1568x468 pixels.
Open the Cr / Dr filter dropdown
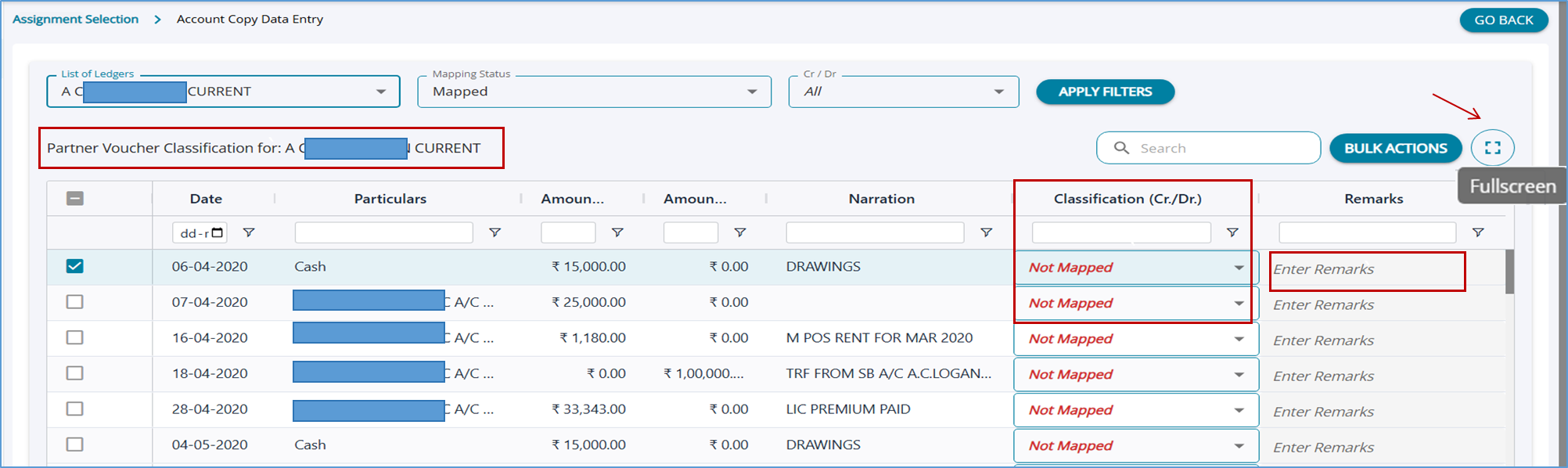(998, 92)
